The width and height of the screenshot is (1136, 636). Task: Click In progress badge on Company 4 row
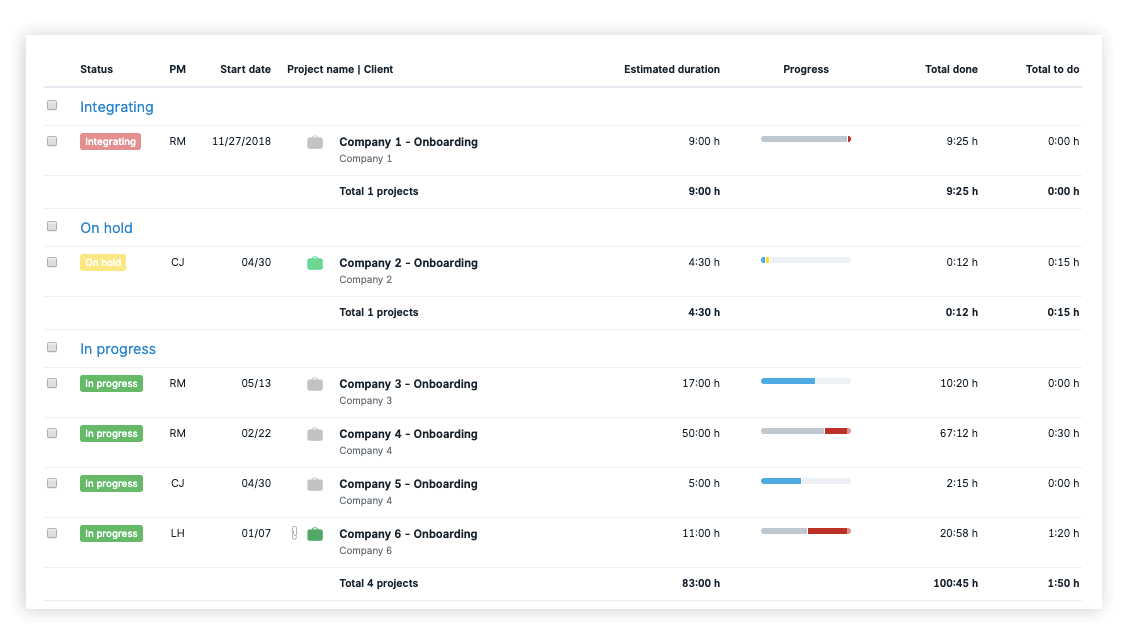pos(111,433)
